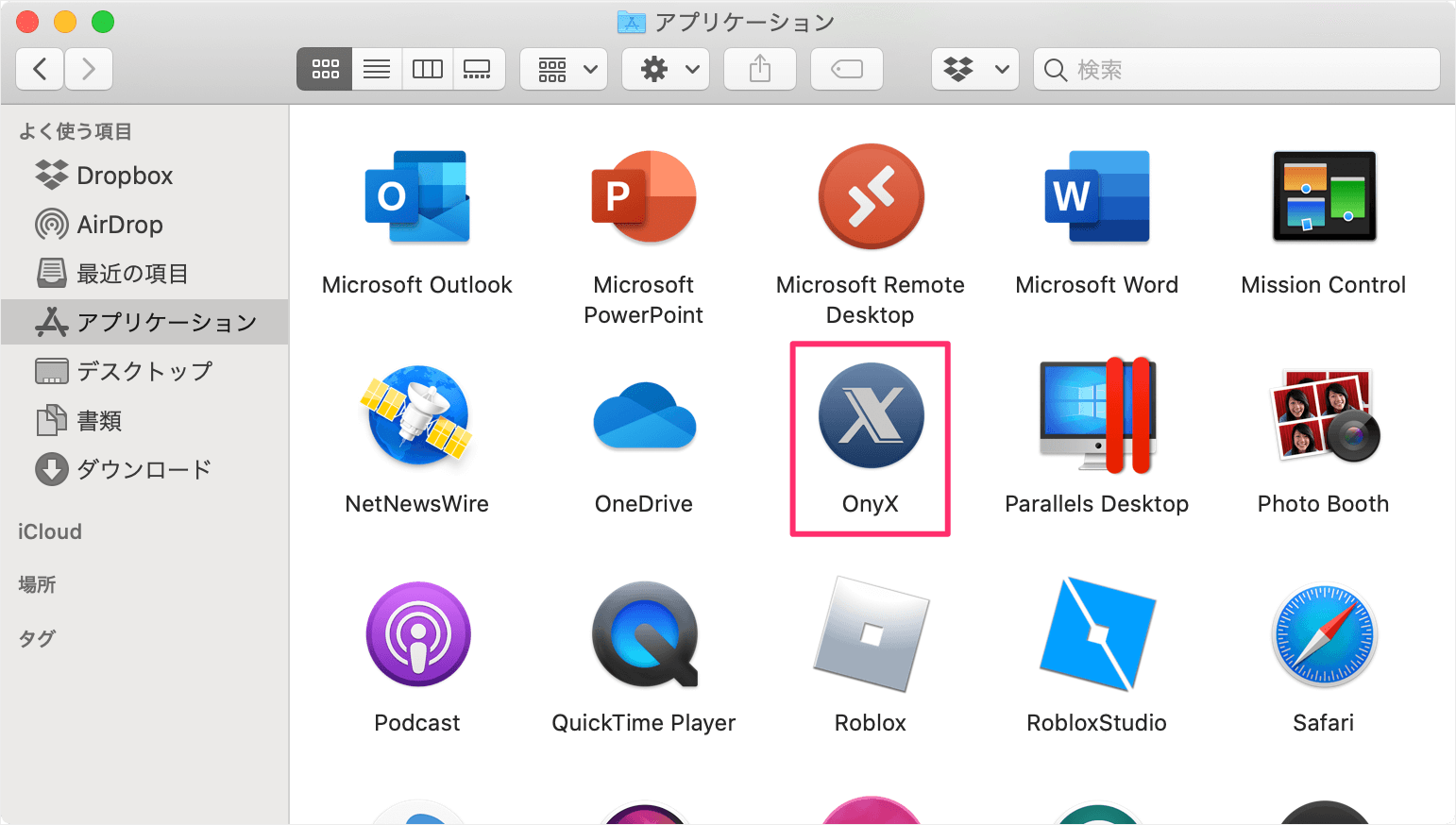Select the Microsoft Remote Desktop icon
This screenshot has height=825, width=1456.
point(871,196)
